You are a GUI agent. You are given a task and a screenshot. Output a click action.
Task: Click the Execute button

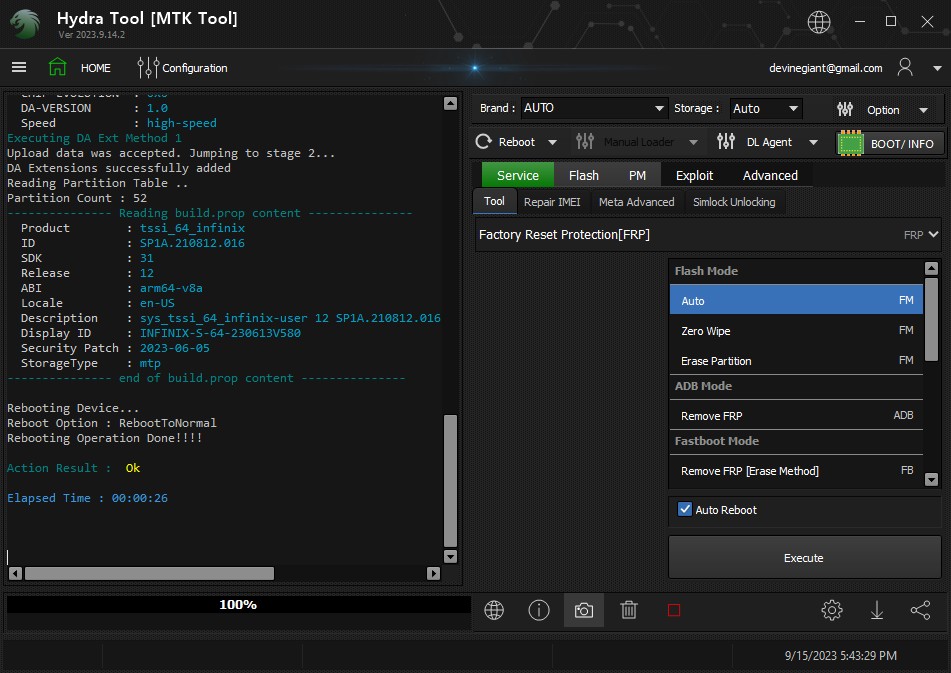pos(804,558)
